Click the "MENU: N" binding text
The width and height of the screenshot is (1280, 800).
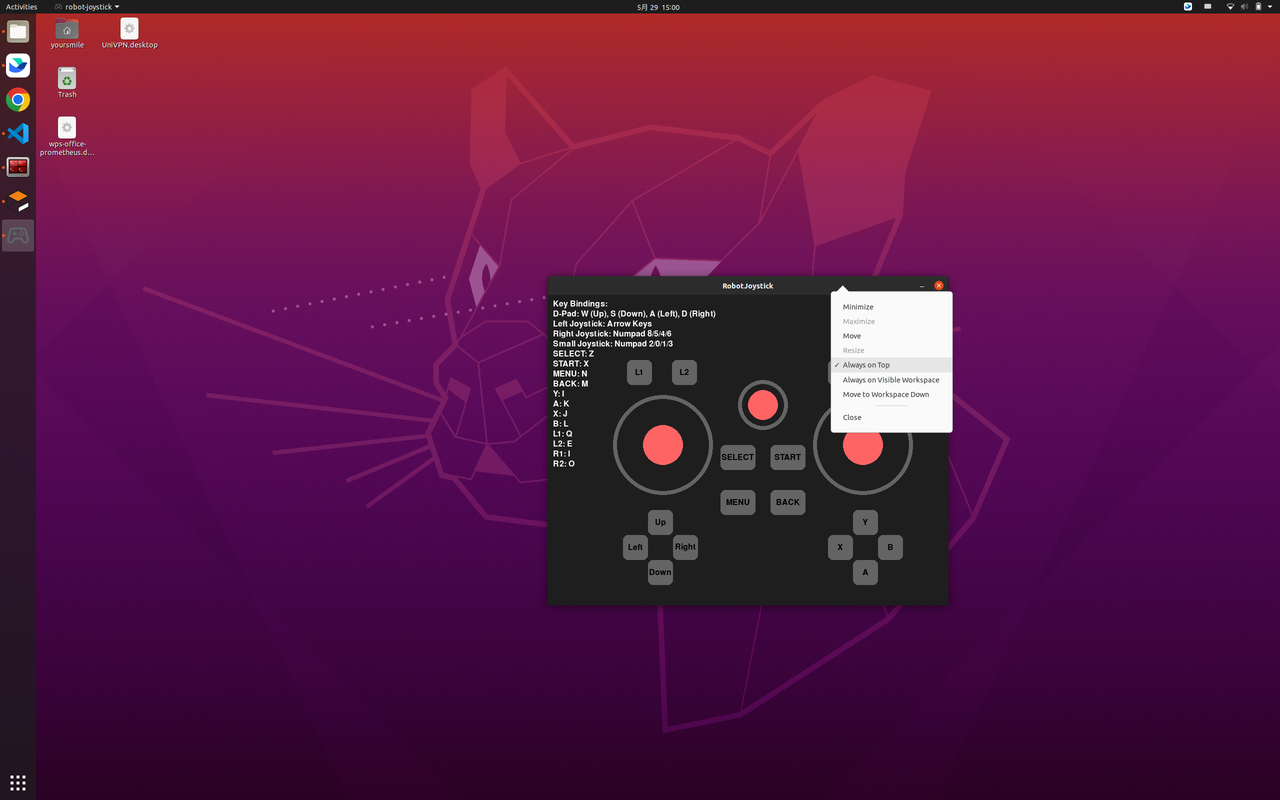click(x=570, y=374)
